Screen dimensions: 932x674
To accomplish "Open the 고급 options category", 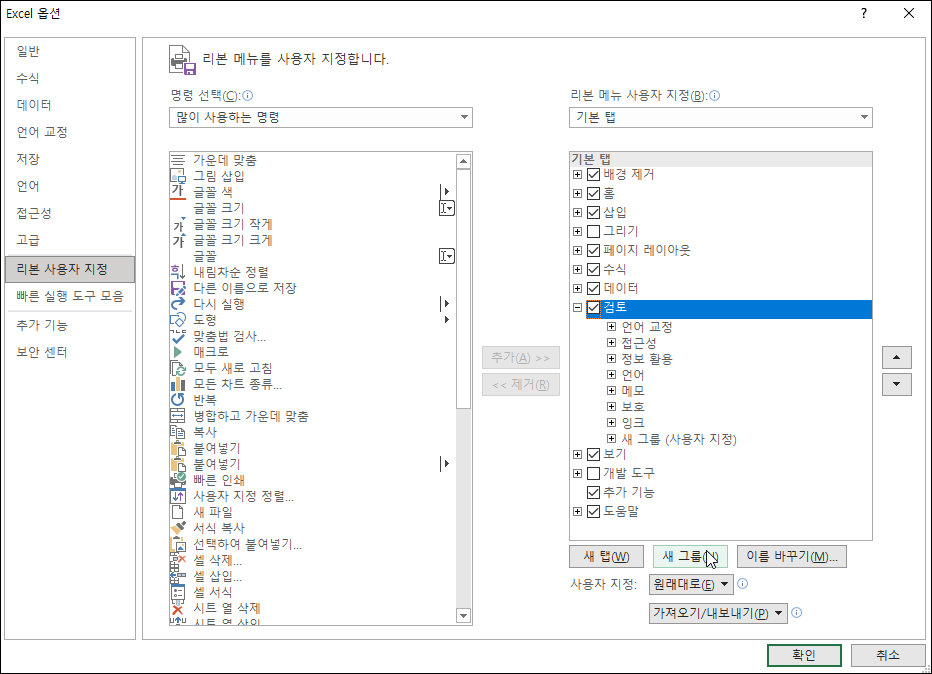I will click(x=70, y=240).
